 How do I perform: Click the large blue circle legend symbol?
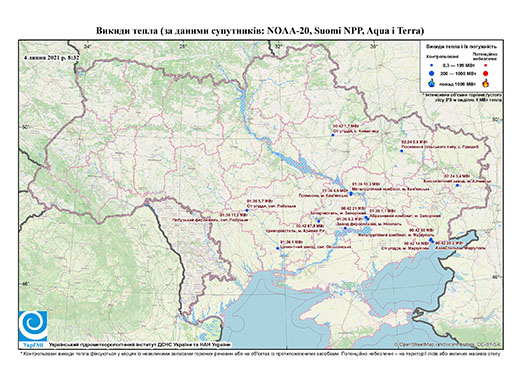pos(432,73)
